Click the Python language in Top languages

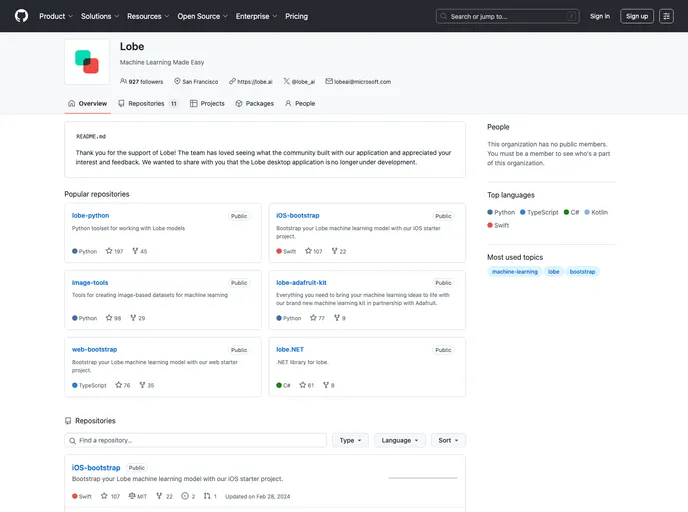point(501,212)
